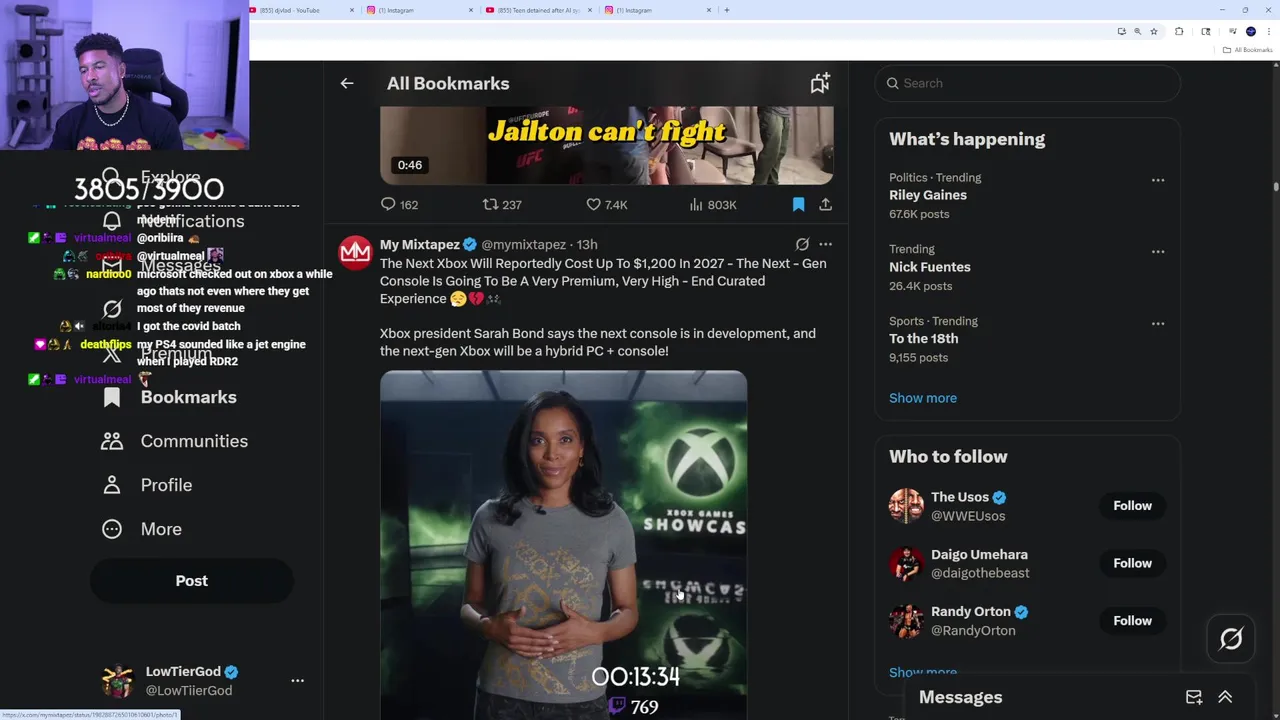The image size is (1280, 720).
Task: Open The Usos profile picture
Action: click(x=906, y=505)
